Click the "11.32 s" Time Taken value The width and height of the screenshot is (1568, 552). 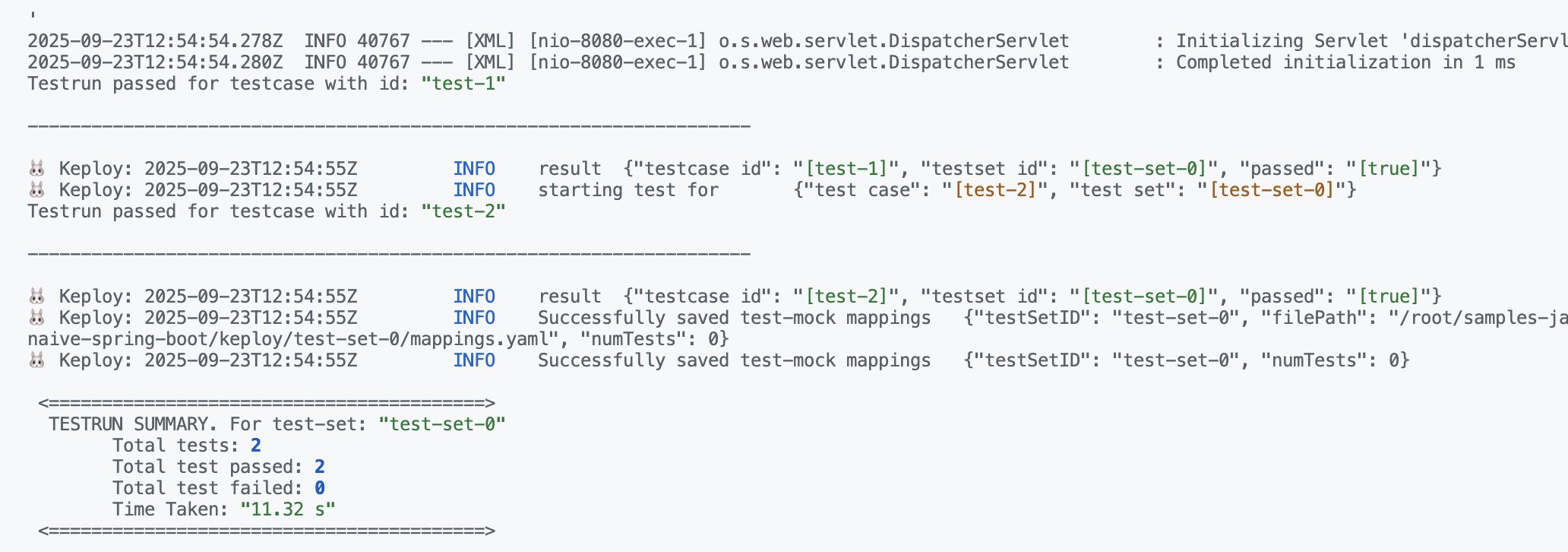(x=288, y=509)
